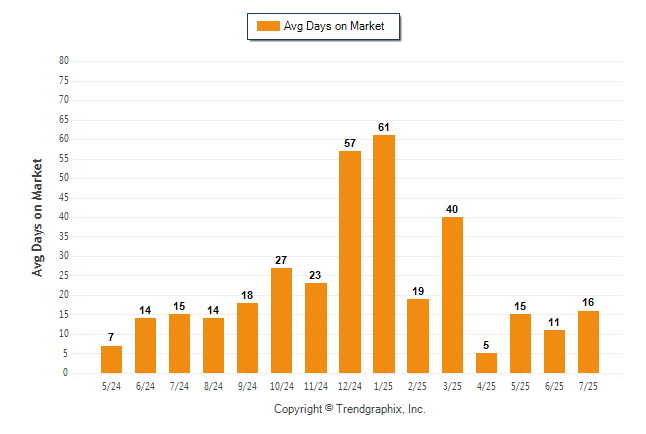The width and height of the screenshot is (646, 434).
Task: Click the Copyright Trendgraphix, Inc. text
Action: [350, 409]
